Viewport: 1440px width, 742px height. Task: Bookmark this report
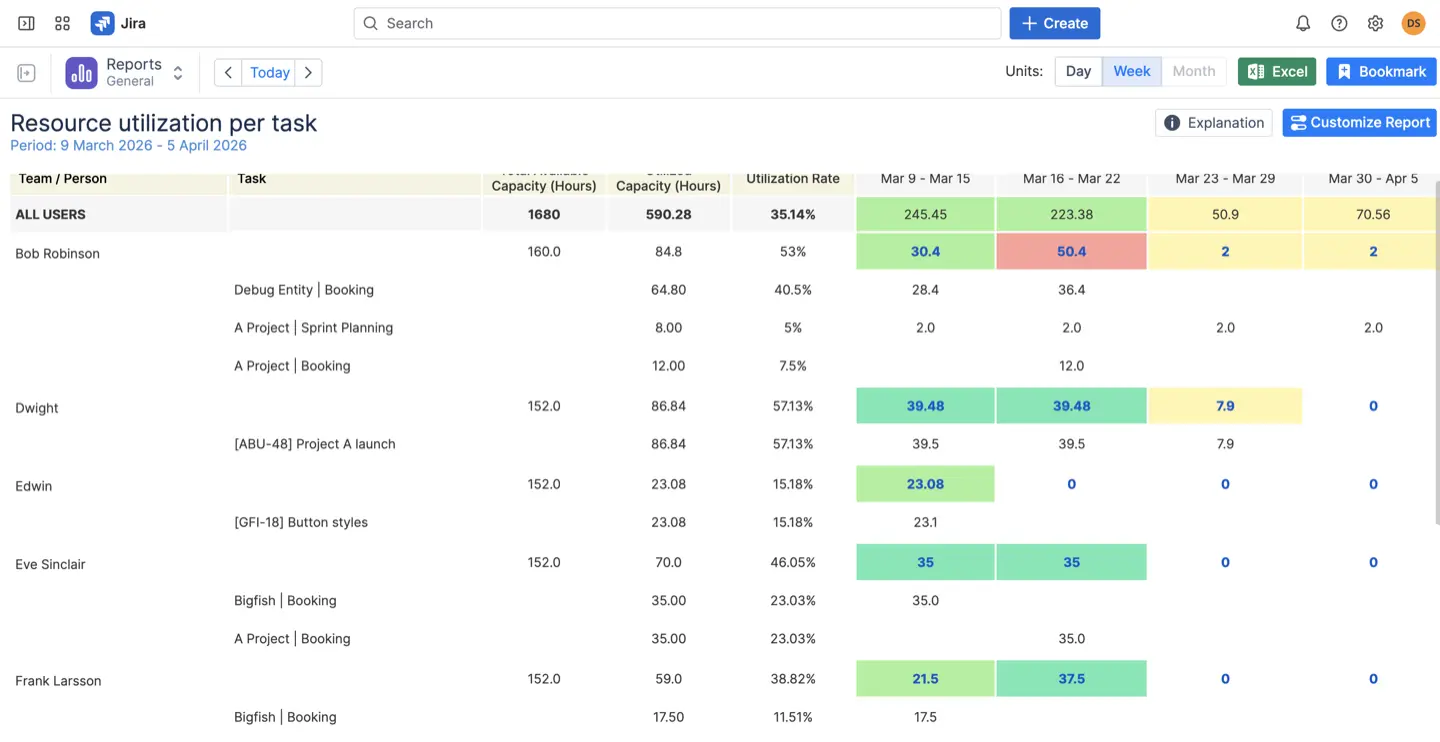(x=1381, y=71)
